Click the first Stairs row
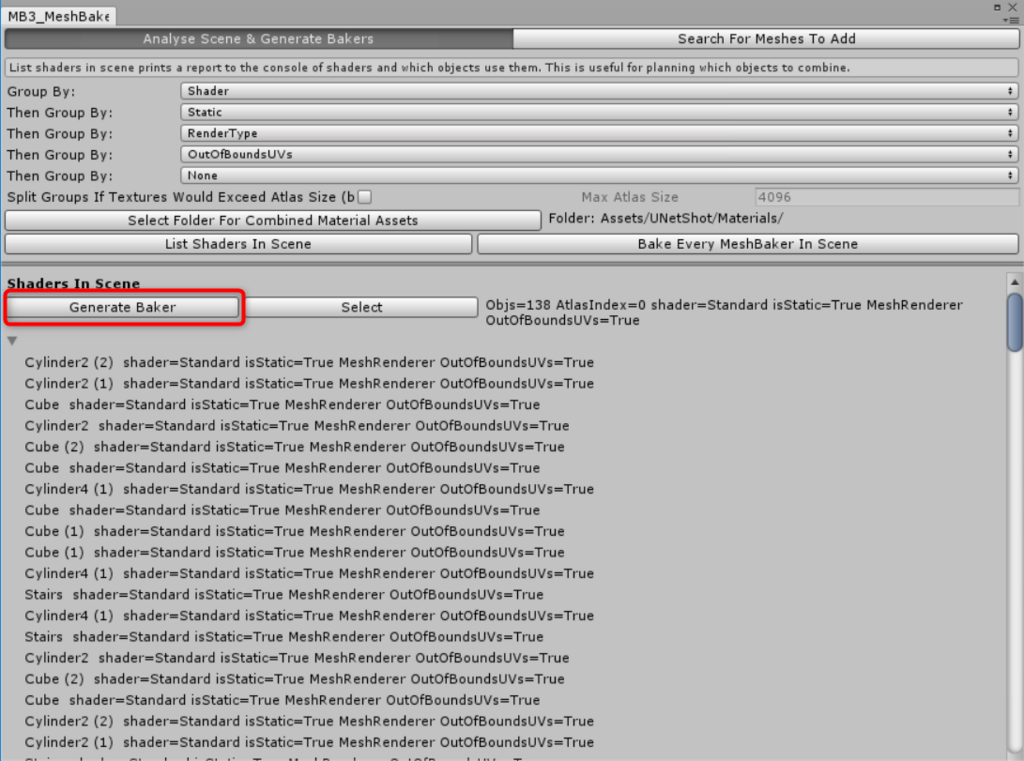This screenshot has height=761, width=1024. click(x=284, y=594)
